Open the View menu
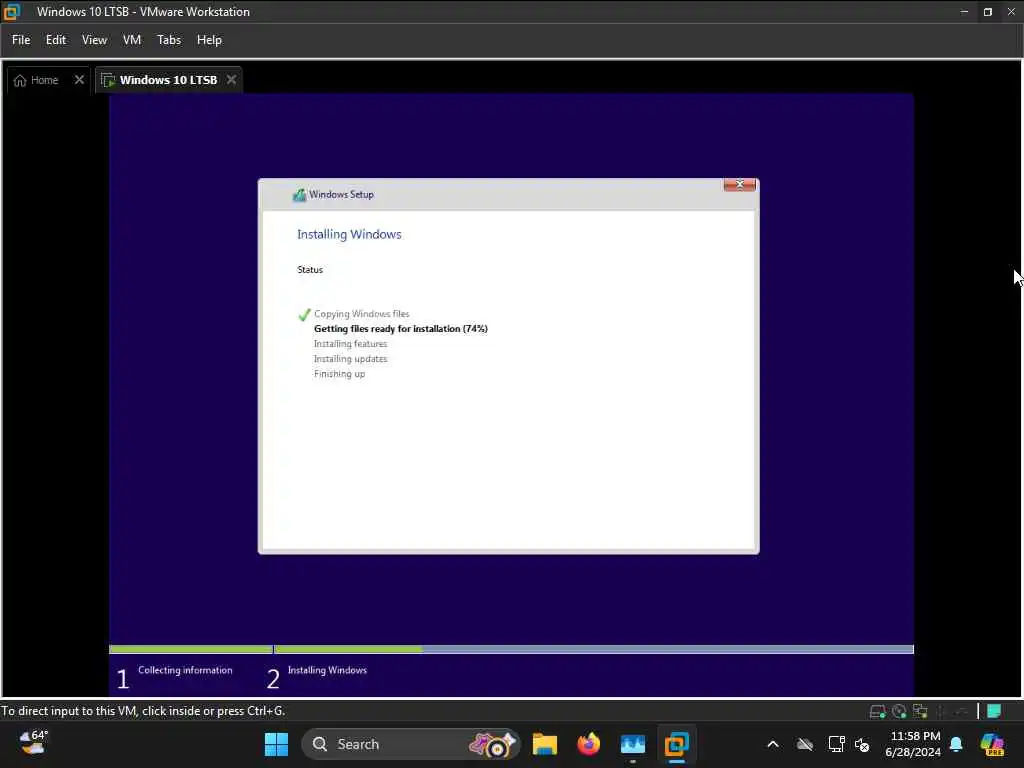 point(94,40)
